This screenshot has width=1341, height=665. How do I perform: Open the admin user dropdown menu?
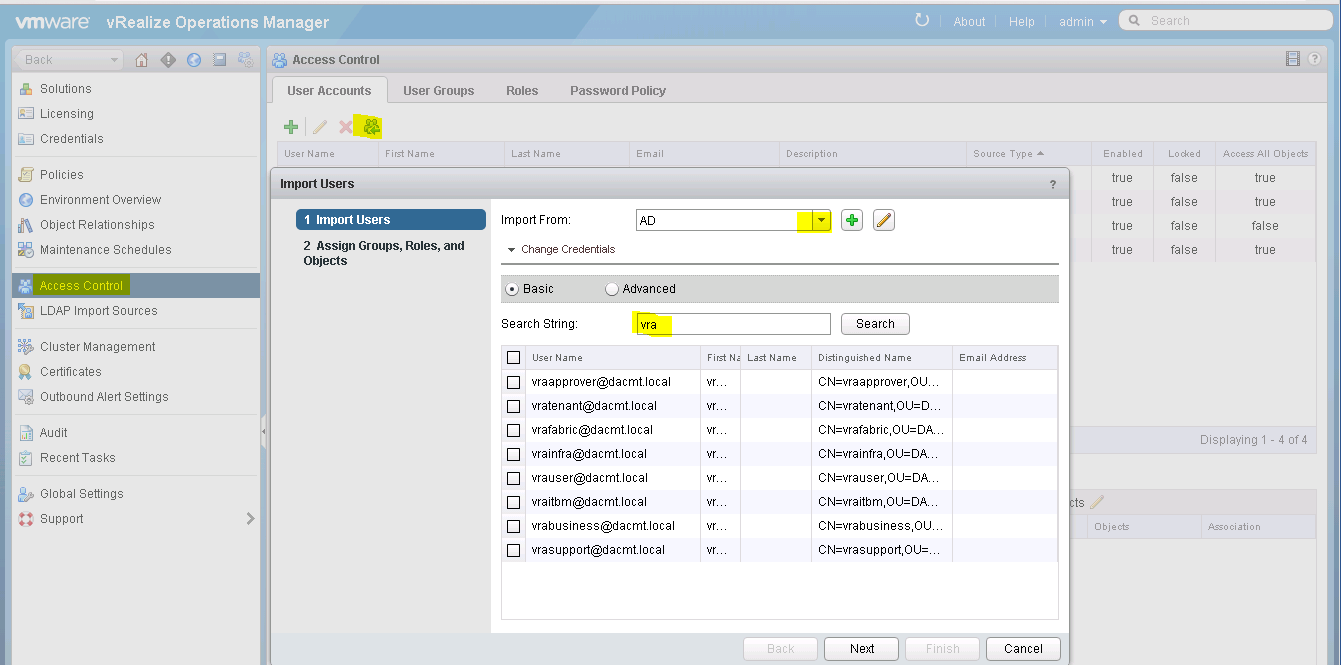[1083, 21]
